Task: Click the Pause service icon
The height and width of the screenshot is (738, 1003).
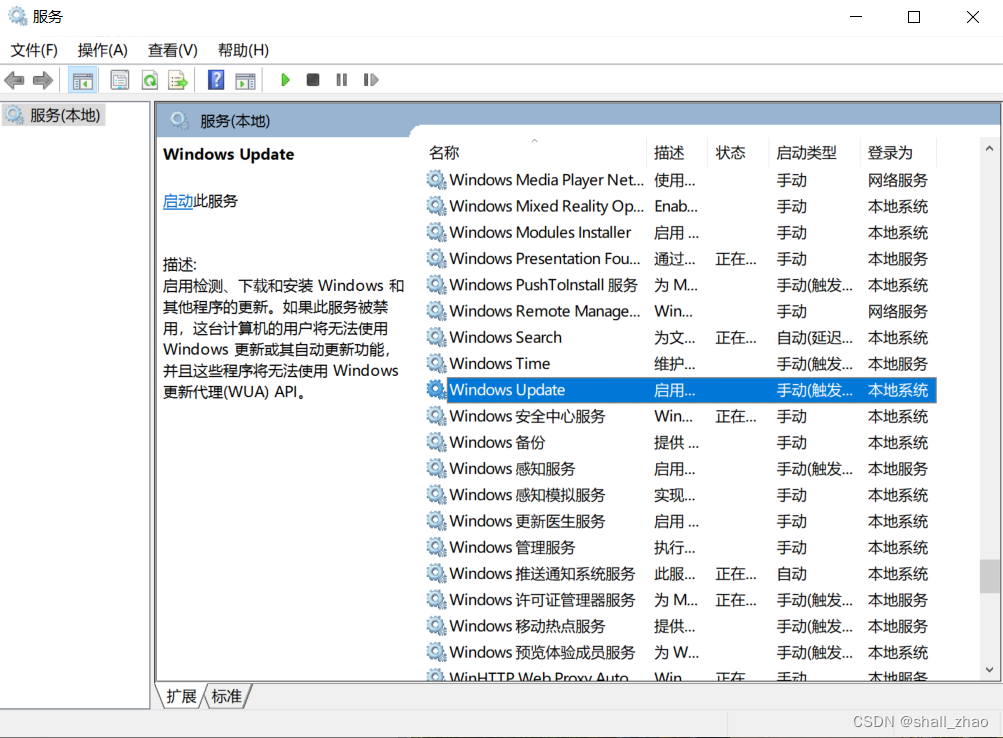Action: click(x=342, y=80)
